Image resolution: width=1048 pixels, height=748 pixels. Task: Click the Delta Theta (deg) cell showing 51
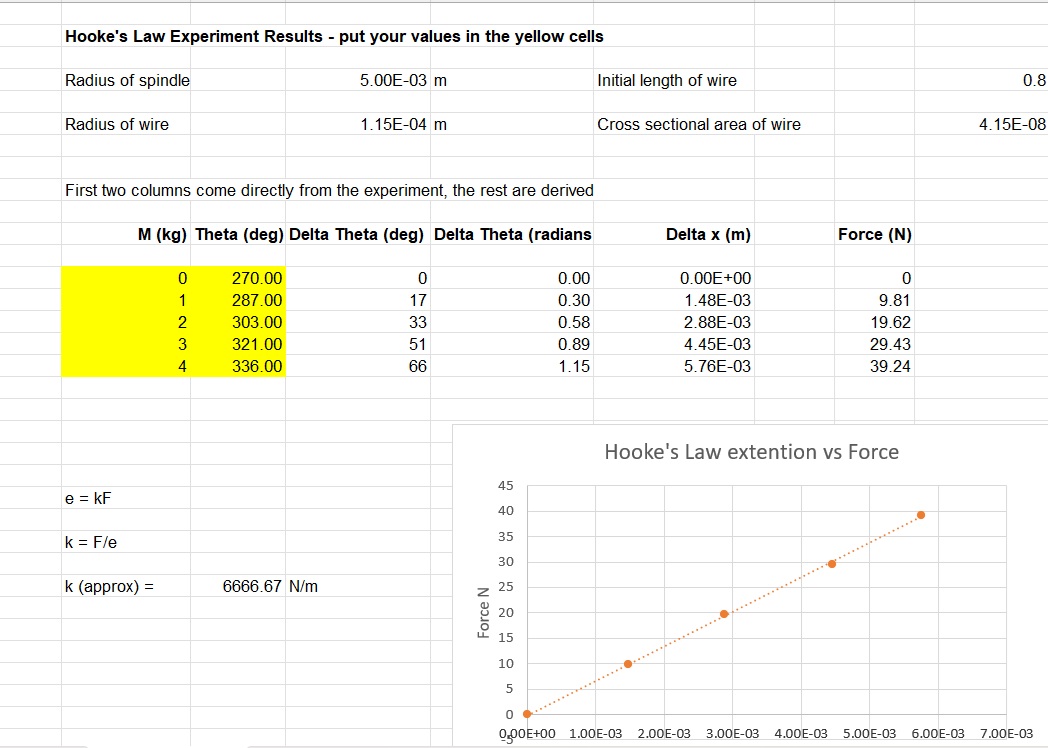(x=418, y=344)
